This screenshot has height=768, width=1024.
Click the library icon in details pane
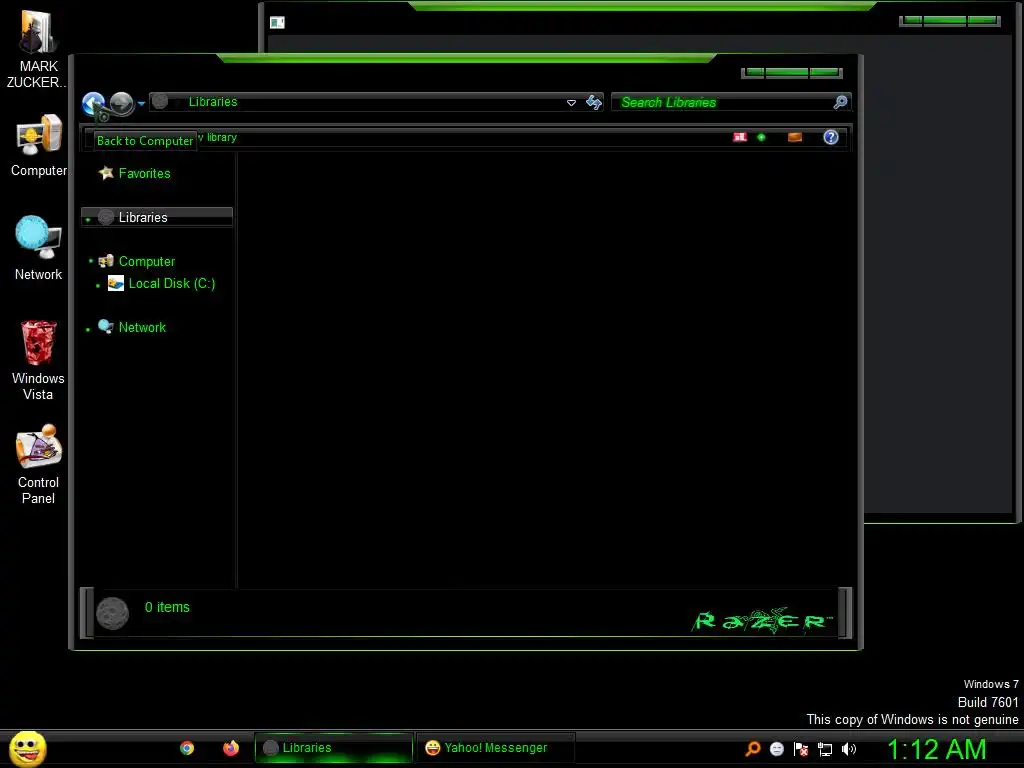point(112,614)
